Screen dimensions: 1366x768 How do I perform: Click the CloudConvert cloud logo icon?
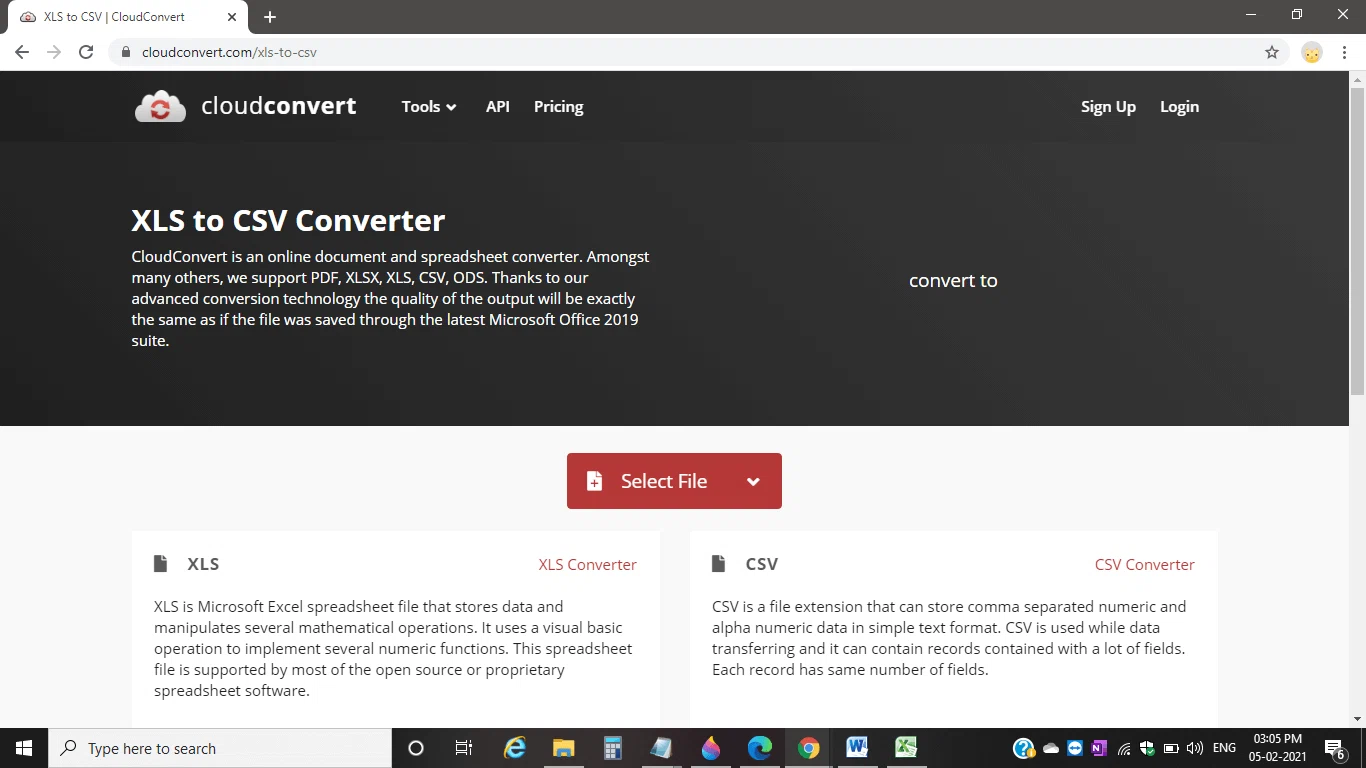tap(160, 106)
